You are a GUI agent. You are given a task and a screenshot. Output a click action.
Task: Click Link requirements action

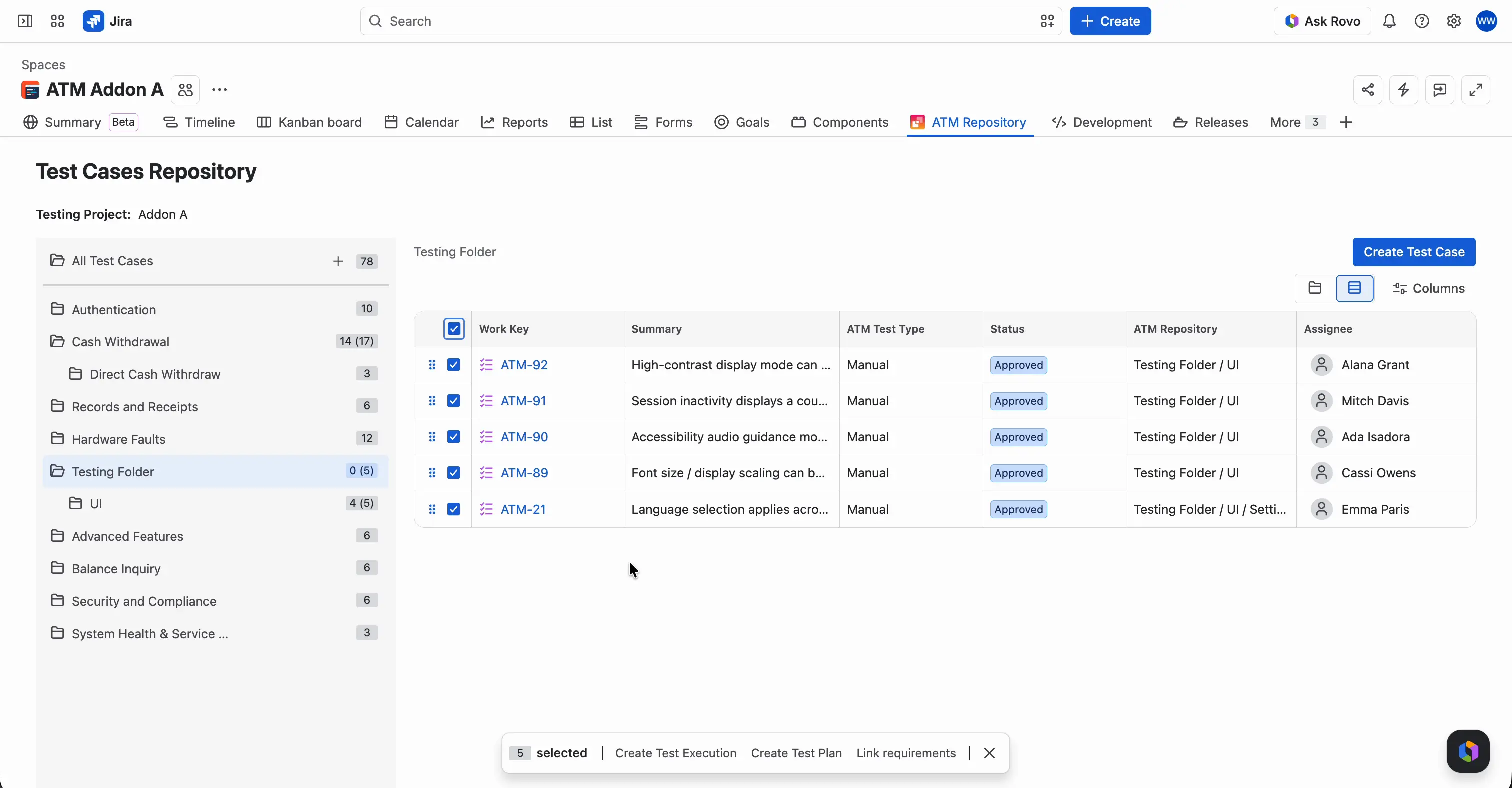pyautogui.click(x=905, y=753)
